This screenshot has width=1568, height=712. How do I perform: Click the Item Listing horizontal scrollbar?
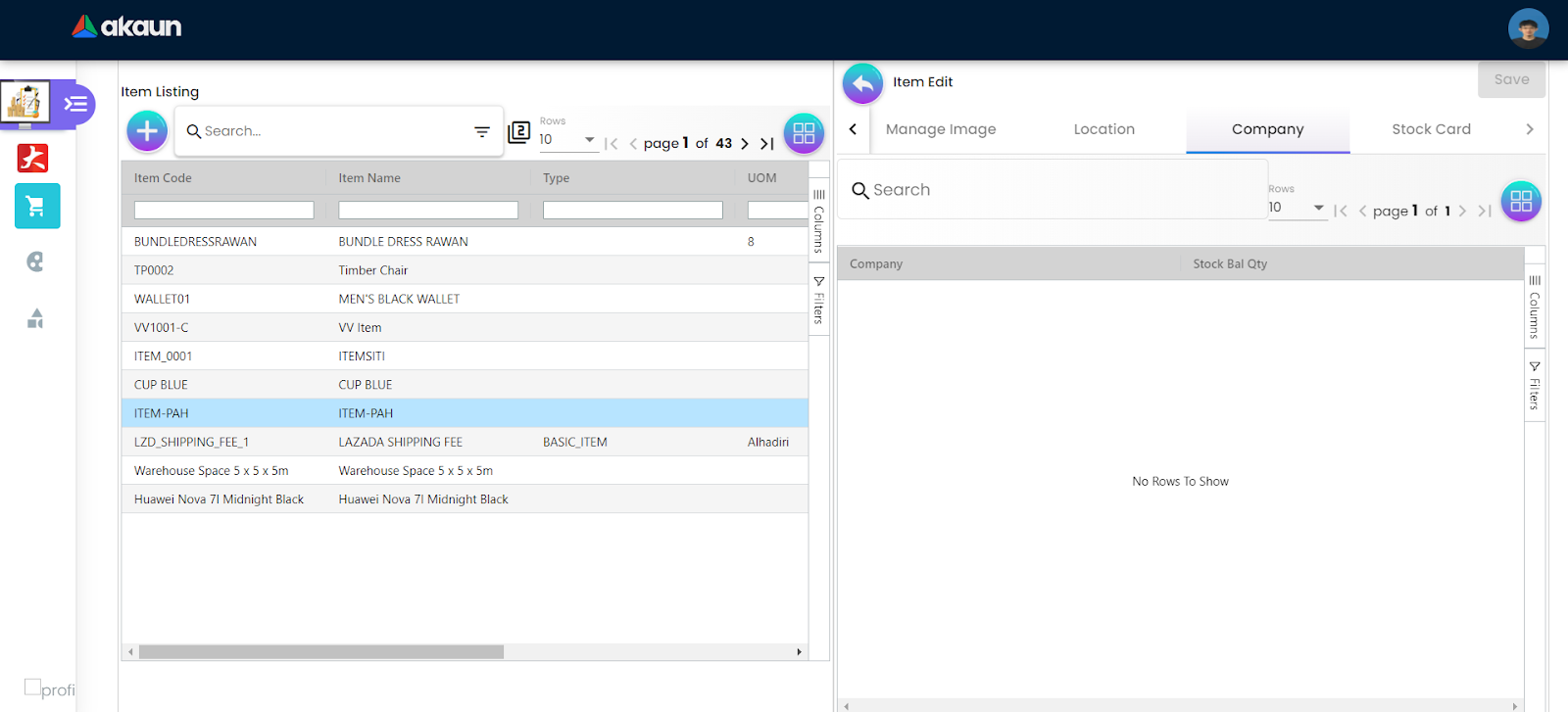click(x=320, y=652)
